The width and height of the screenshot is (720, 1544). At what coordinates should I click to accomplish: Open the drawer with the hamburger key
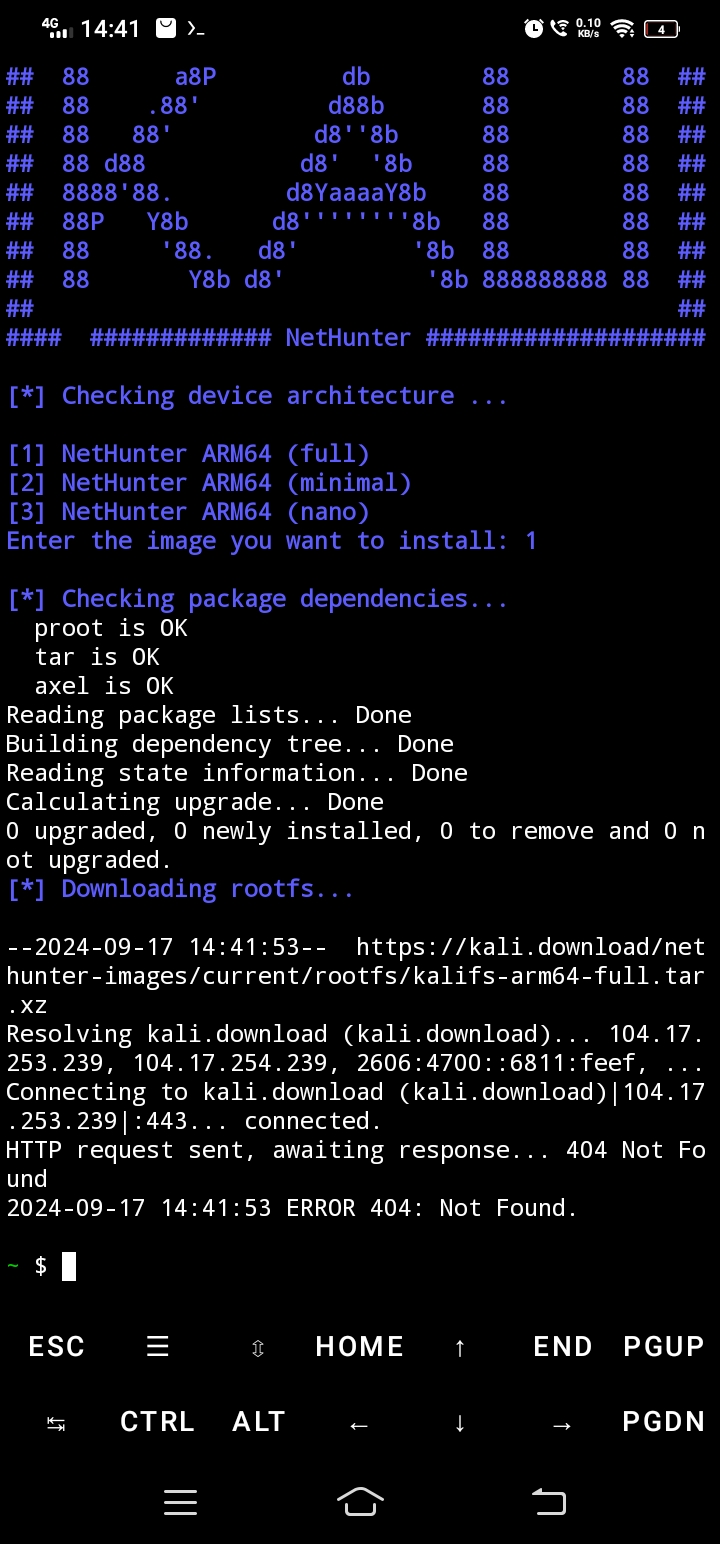click(158, 1346)
